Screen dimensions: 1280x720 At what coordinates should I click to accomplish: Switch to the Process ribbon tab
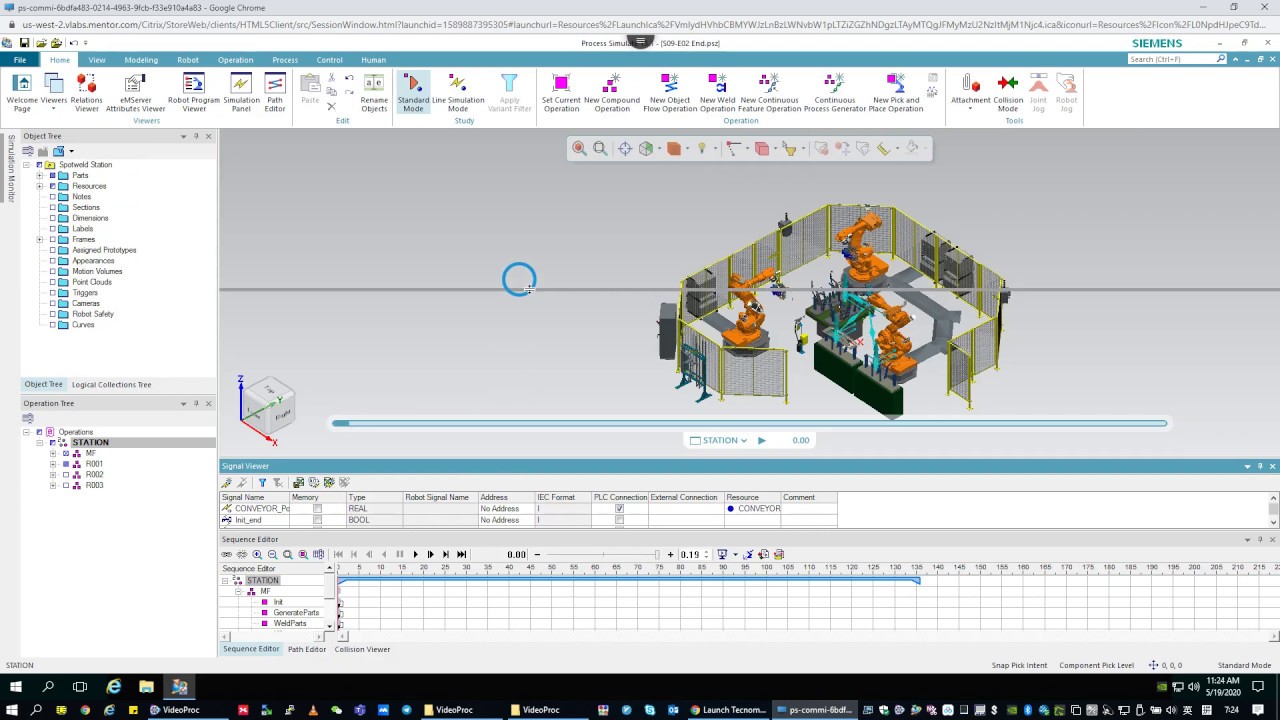(285, 60)
